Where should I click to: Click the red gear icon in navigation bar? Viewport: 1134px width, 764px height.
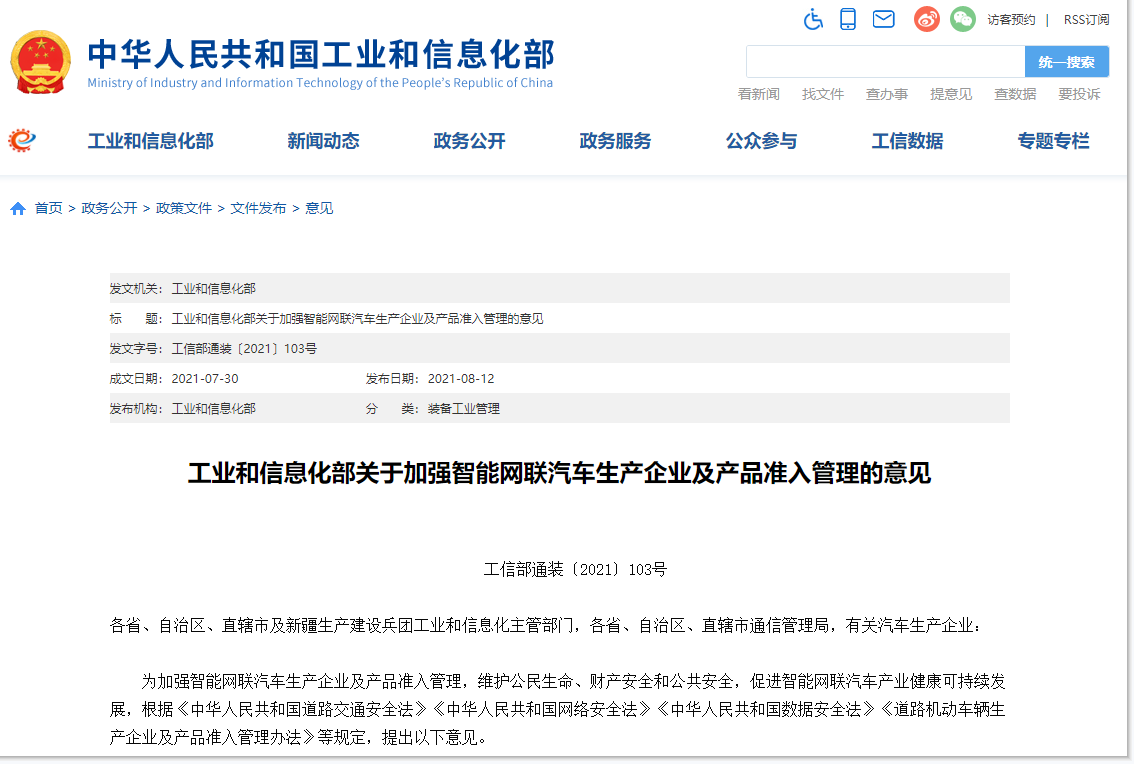(22, 141)
